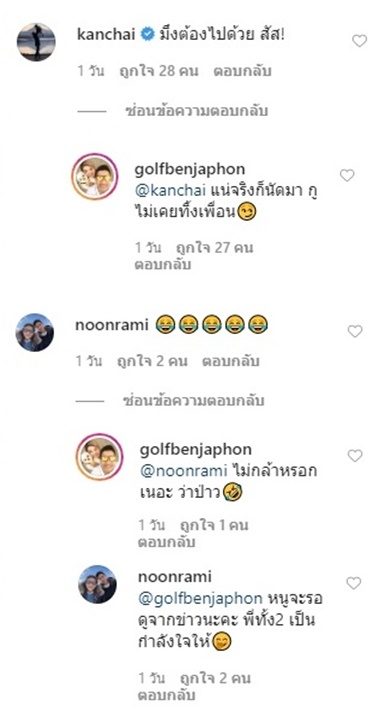Reply to golfbenjaphon's @kanchai comment
The image size is (384, 728).
coord(163,265)
